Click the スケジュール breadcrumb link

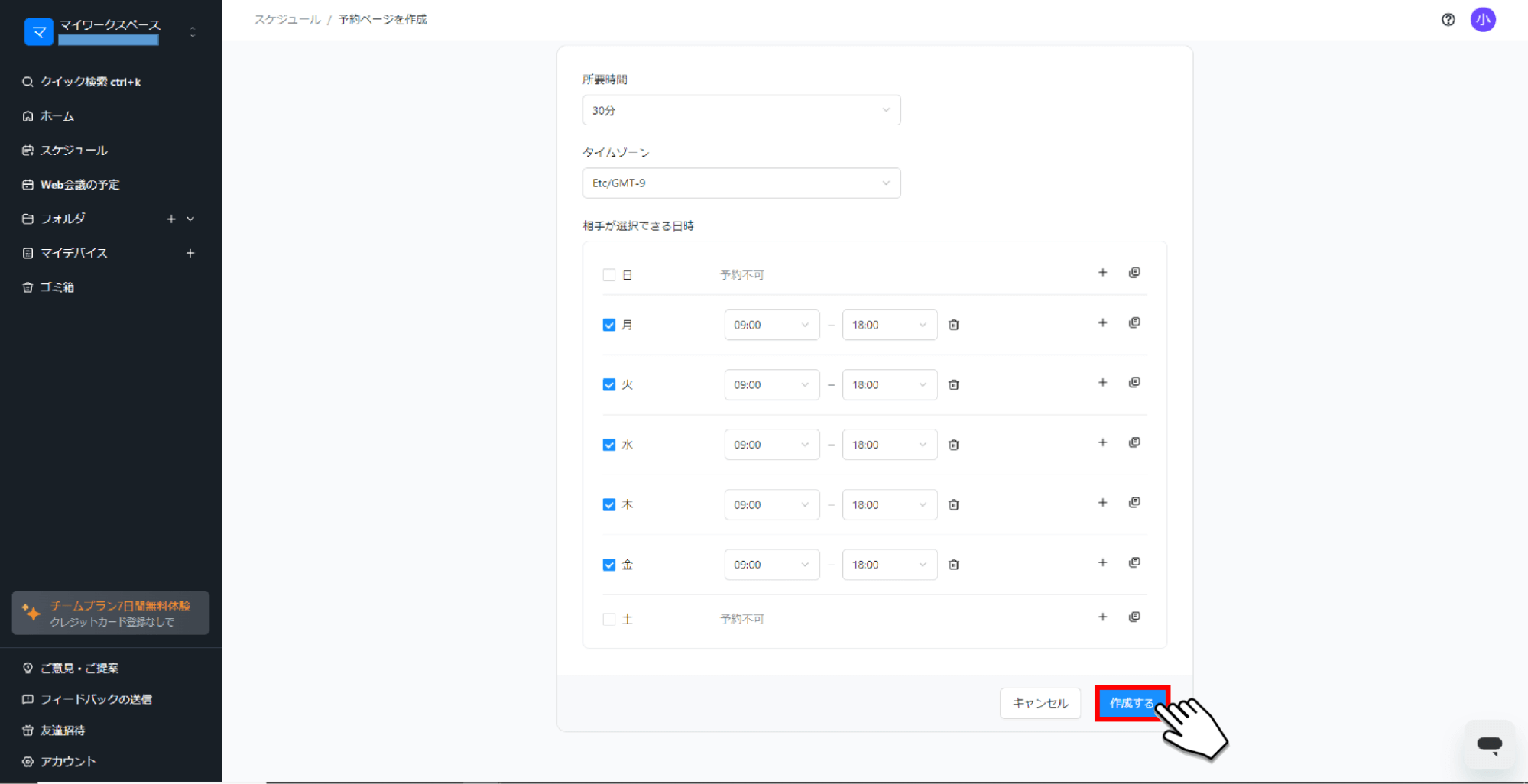coord(287,19)
